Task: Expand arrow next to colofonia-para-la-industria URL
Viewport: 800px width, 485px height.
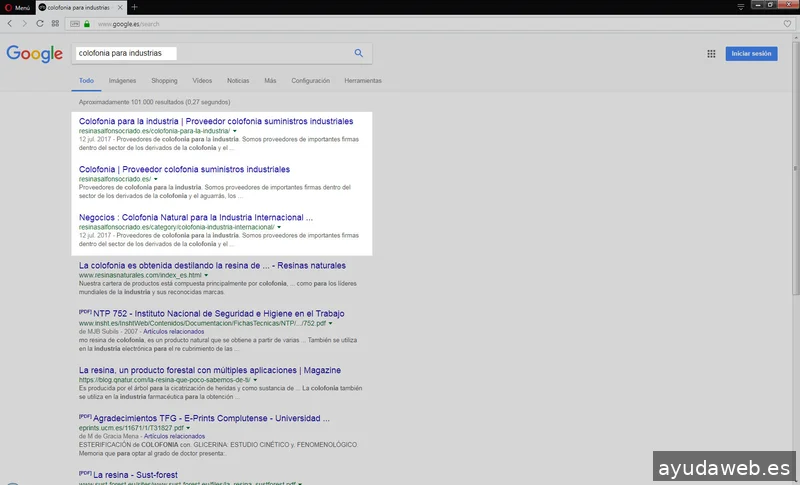Action: coord(235,131)
